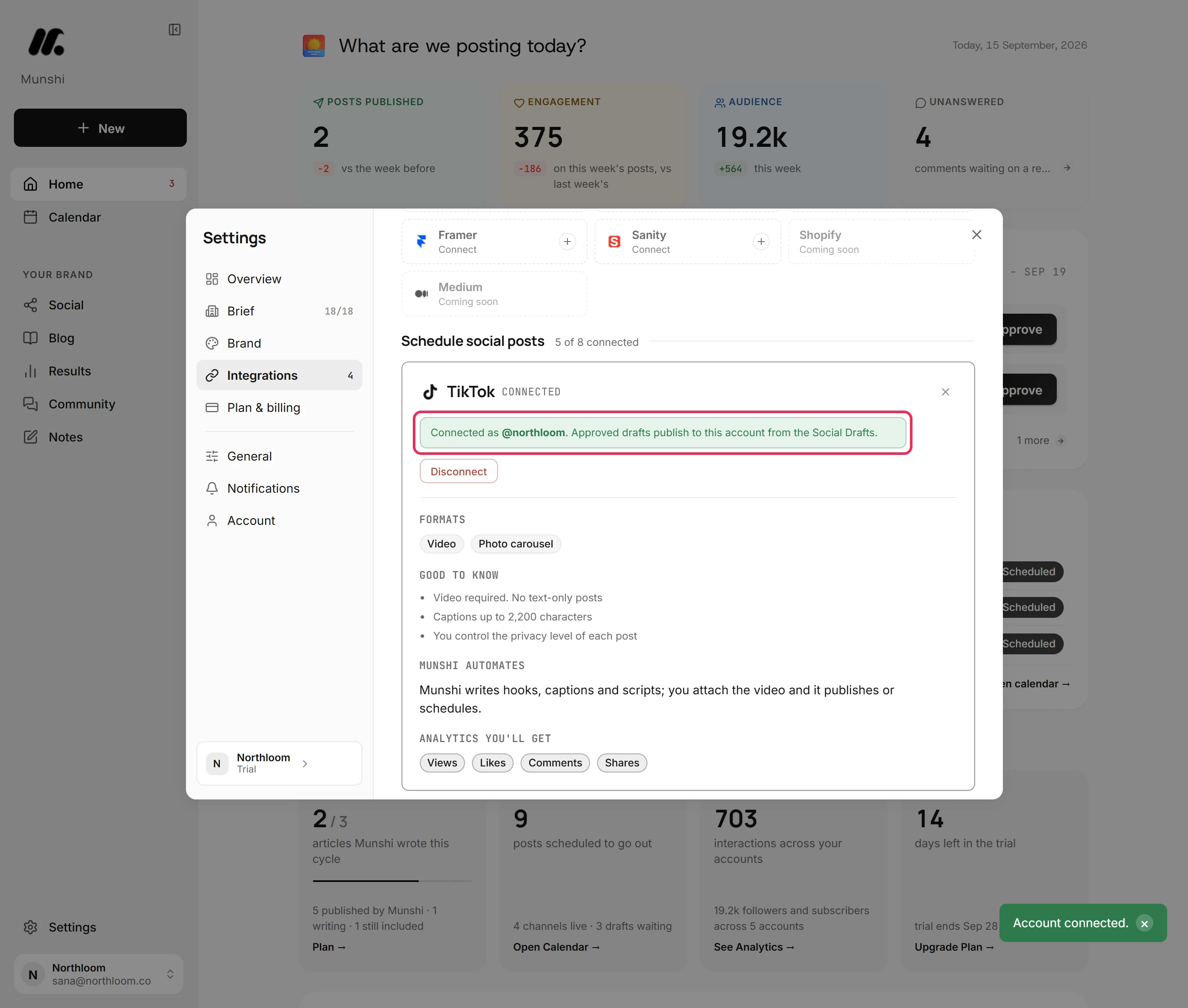This screenshot has width=1188, height=1008.
Task: Click the "5 of 8 connected" text
Action: [597, 342]
